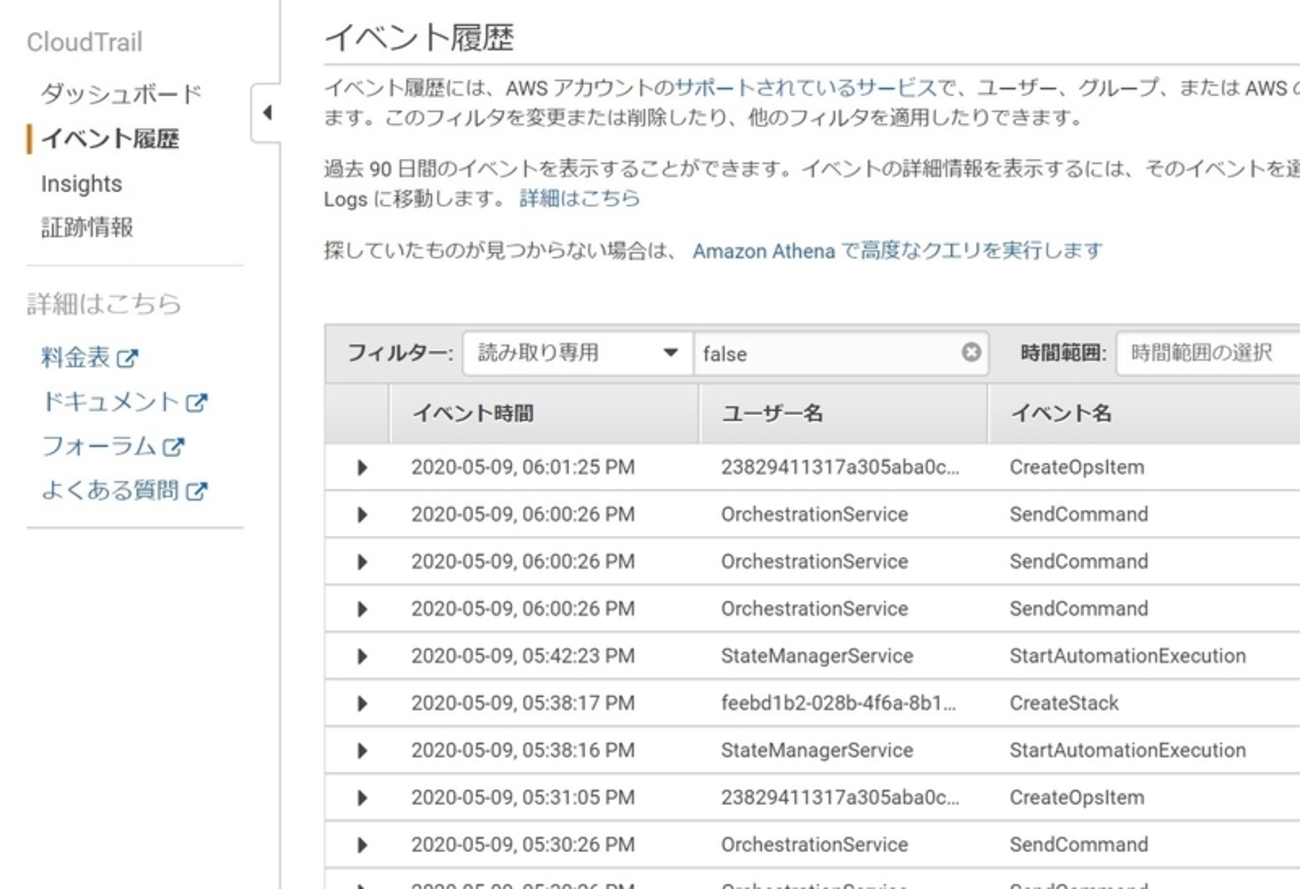The width and height of the screenshot is (1300, 889).
Task: Sort by the イベント時間 column header
Action: (x=473, y=413)
